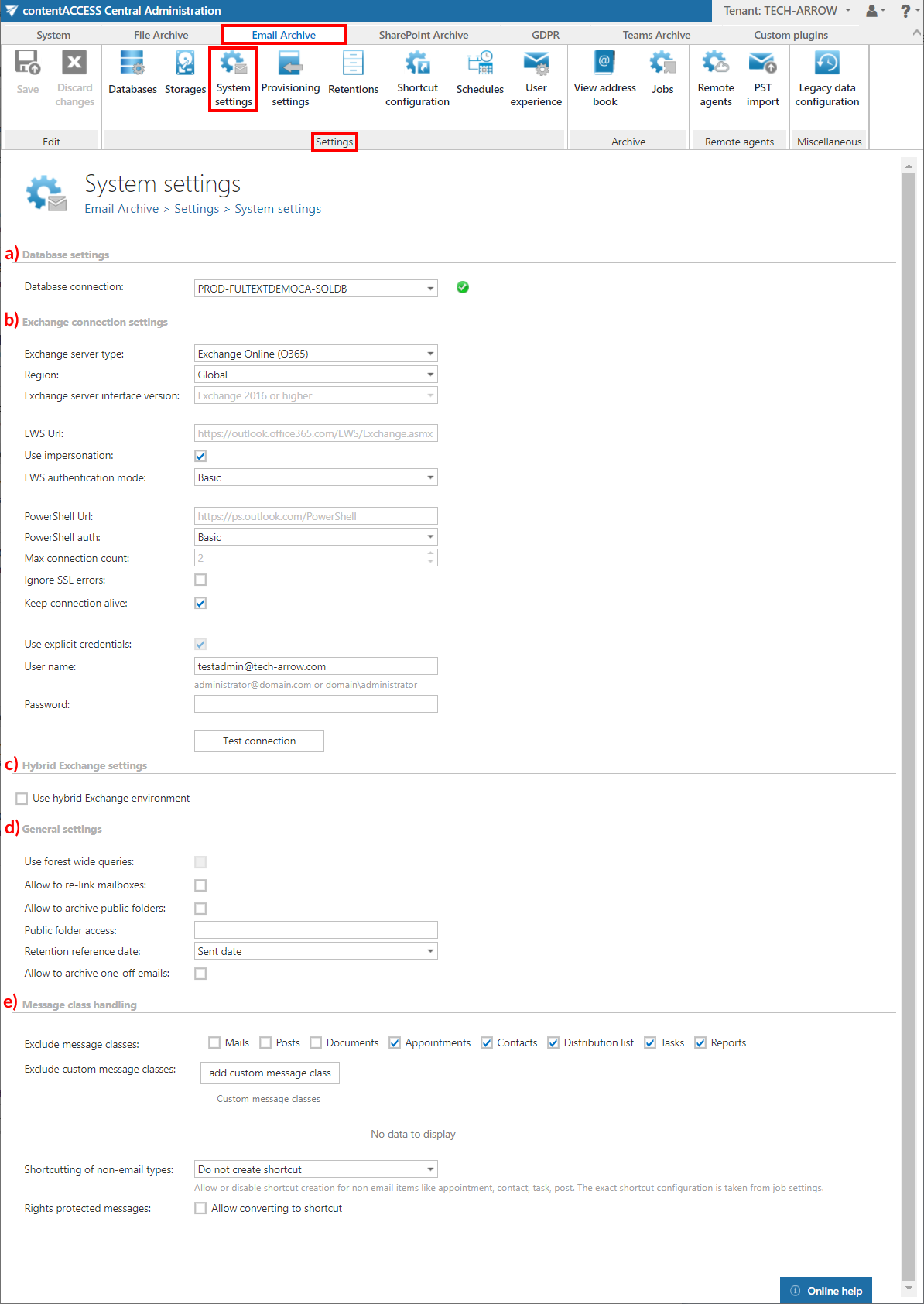Open the Databases ribbon icon
Screen dimensions: 924x1304
click(x=132, y=74)
